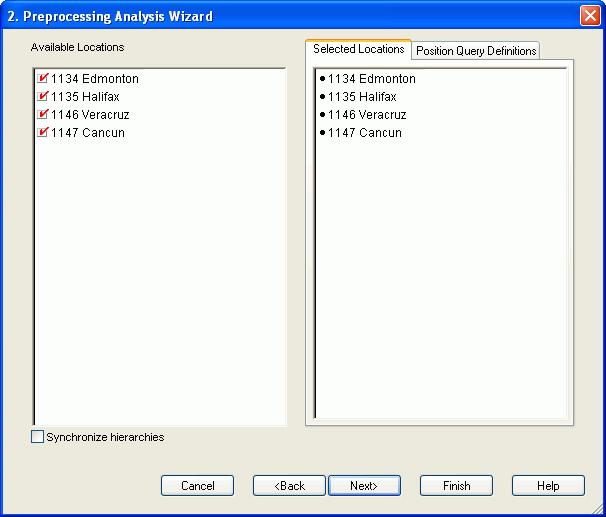The height and width of the screenshot is (517, 606).
Task: Select 1134 Edmonton in Selected Locations list
Action: [368, 78]
